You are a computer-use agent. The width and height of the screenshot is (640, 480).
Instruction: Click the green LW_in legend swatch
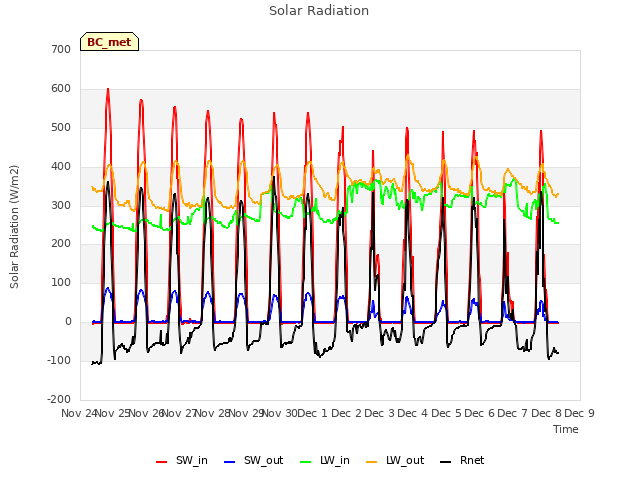pyautogui.click(x=306, y=462)
